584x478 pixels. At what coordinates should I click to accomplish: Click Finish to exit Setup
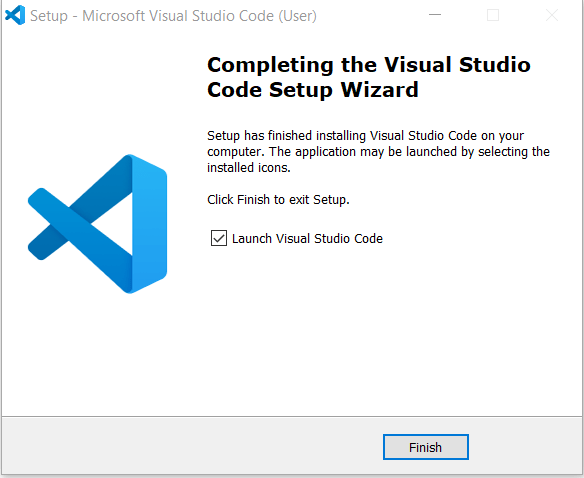[426, 447]
